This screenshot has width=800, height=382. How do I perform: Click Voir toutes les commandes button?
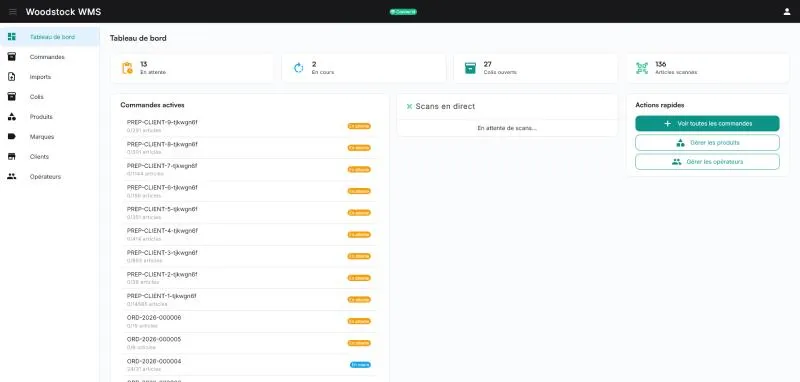707,123
